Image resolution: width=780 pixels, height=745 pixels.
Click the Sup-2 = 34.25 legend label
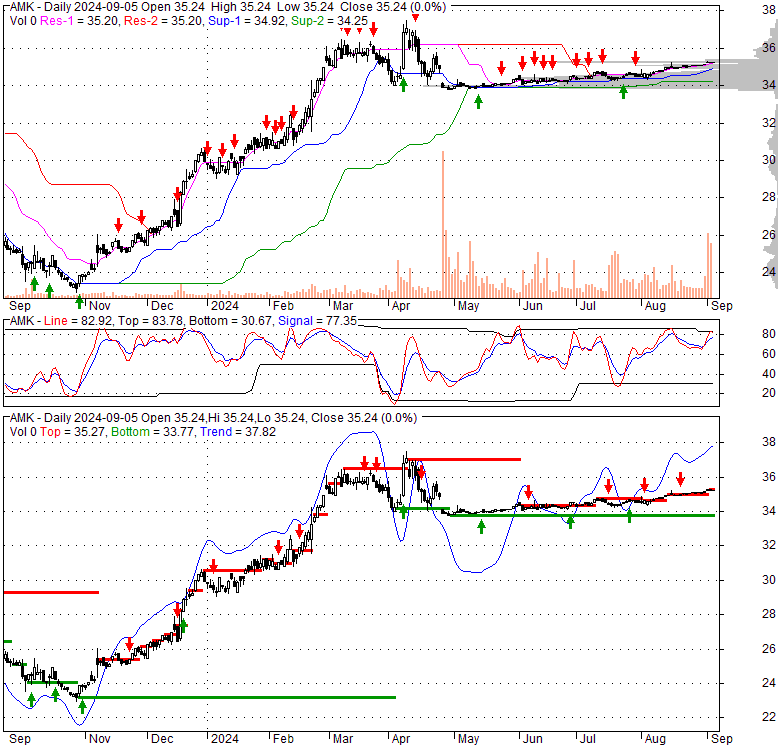pyautogui.click(x=329, y=21)
